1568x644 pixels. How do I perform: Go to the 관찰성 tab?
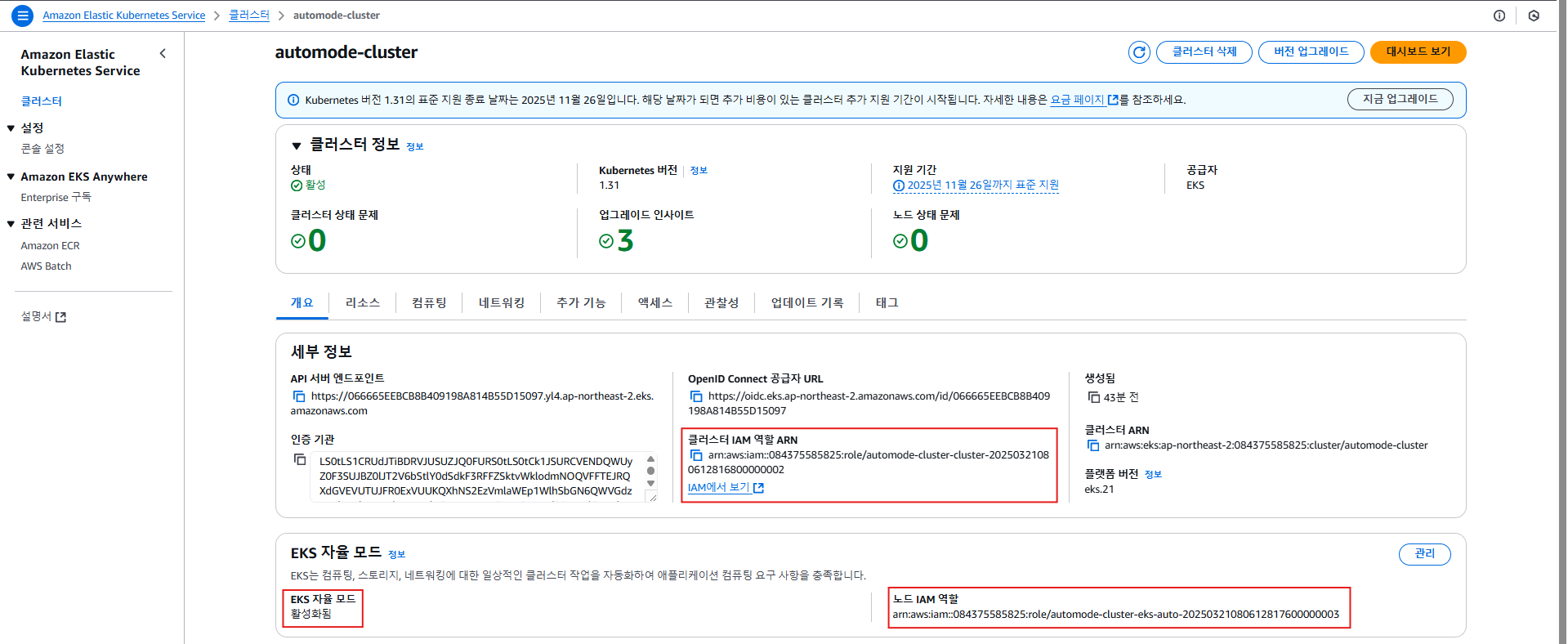pyautogui.click(x=721, y=302)
